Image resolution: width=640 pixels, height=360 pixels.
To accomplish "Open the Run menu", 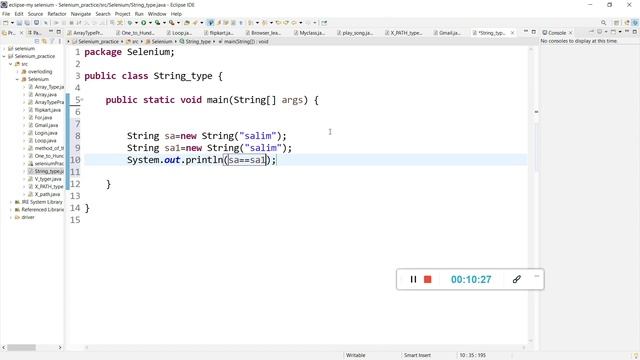I will (139, 14).
